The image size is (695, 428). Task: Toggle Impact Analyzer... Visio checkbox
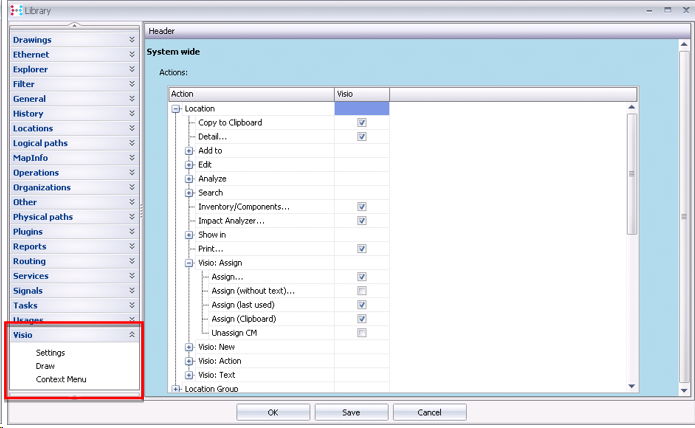point(362,221)
